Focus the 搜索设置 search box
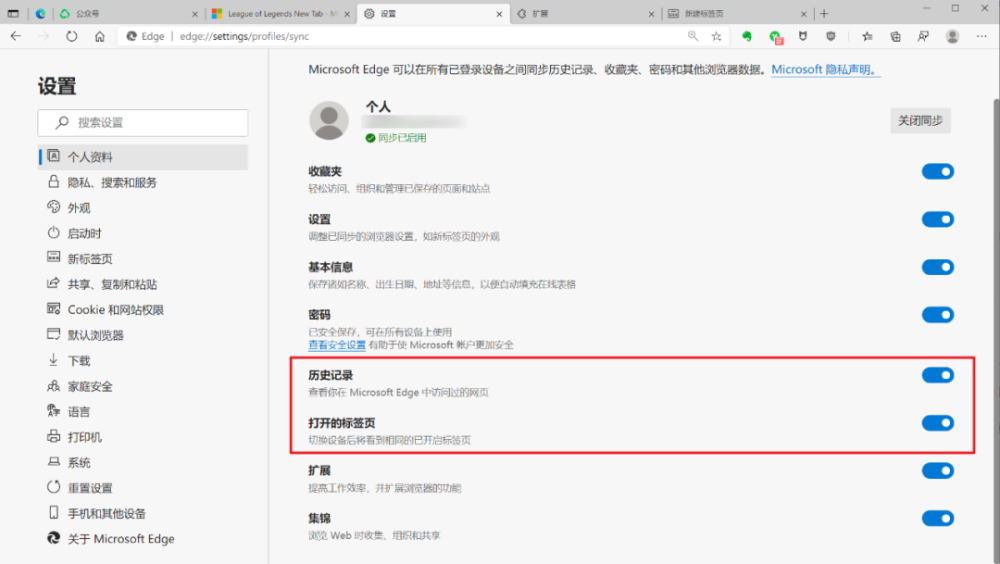The image size is (1000, 564). tap(143, 122)
